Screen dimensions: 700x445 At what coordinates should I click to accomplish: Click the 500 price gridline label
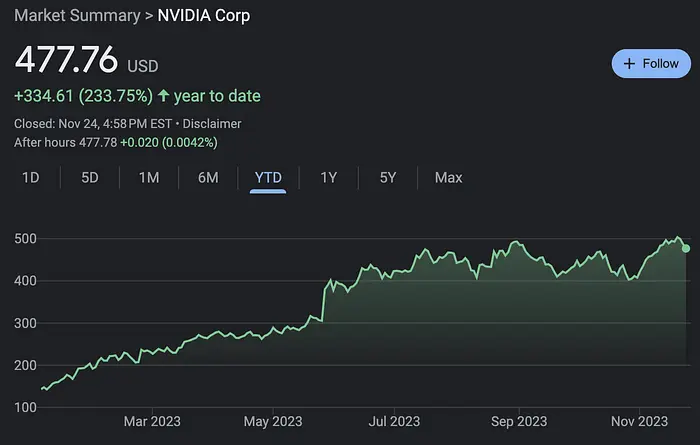25,239
